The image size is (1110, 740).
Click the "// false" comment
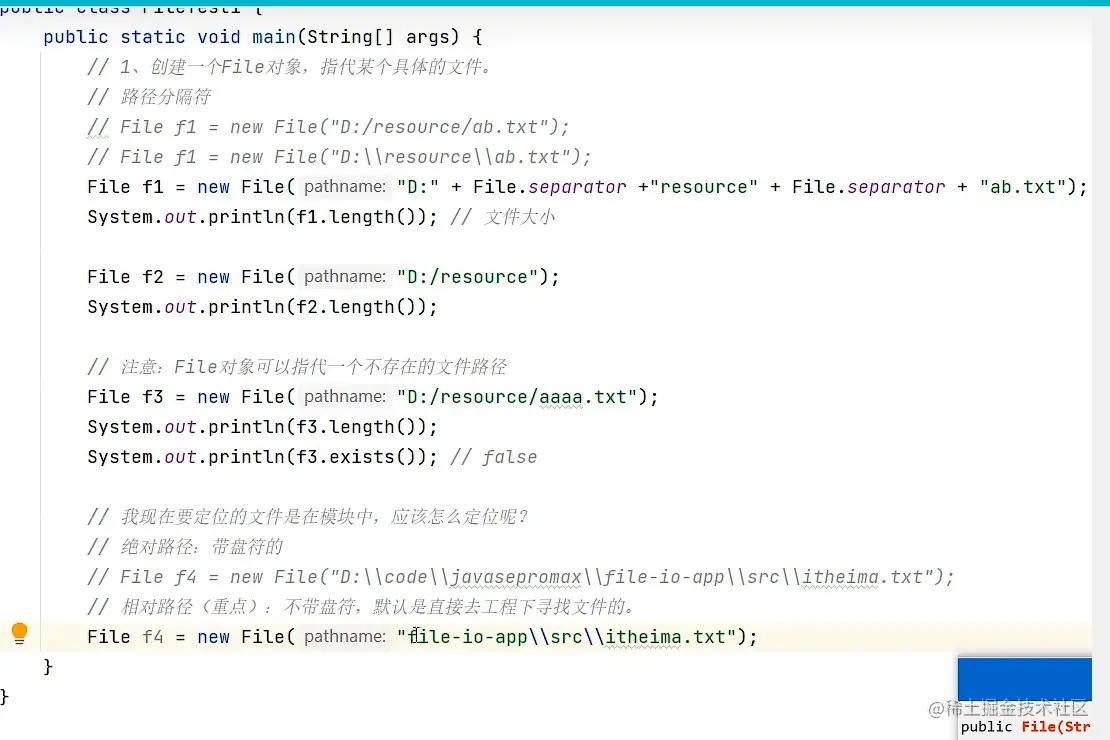pyautogui.click(x=493, y=457)
